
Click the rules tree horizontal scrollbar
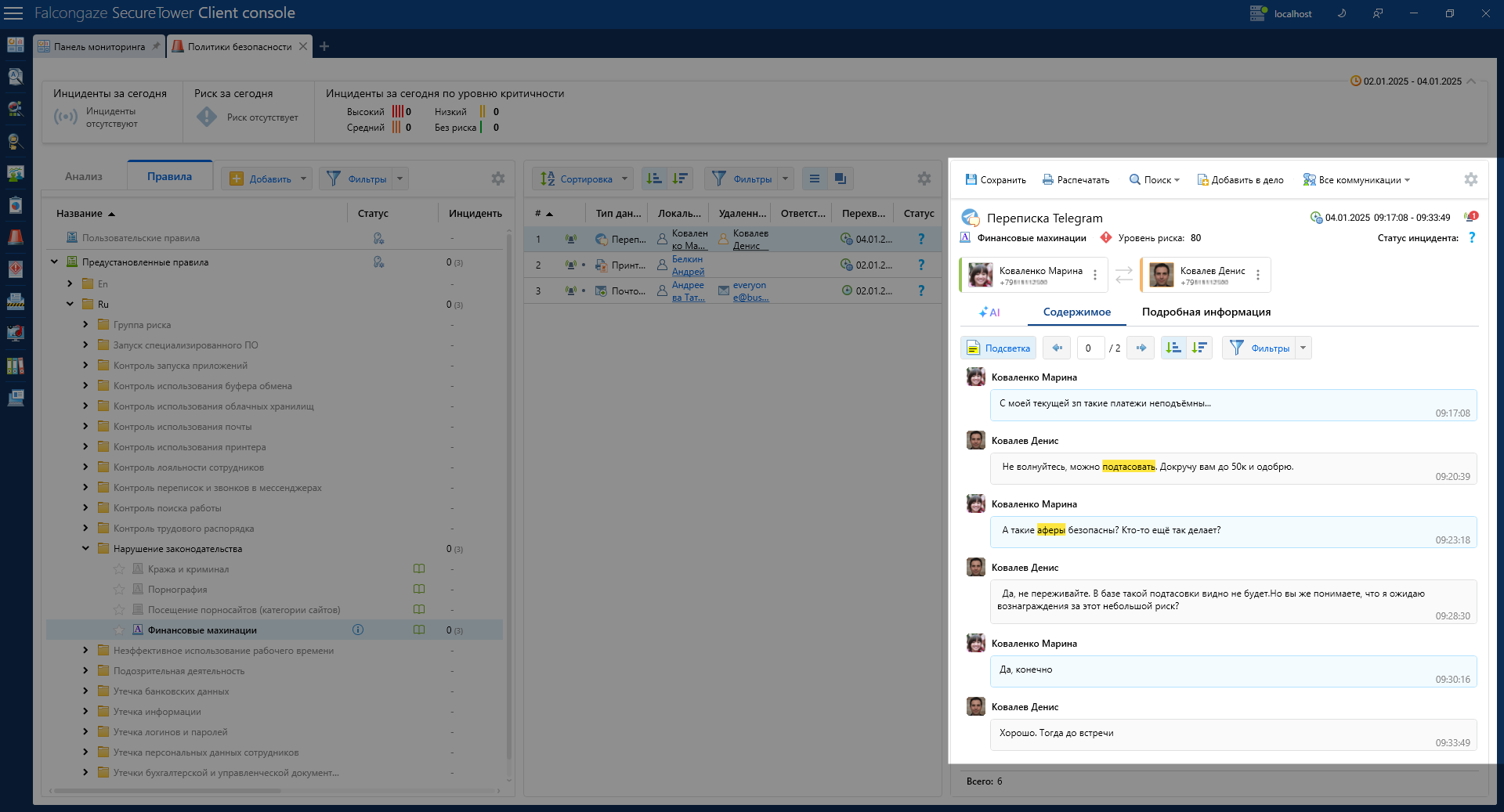[x=166, y=791]
